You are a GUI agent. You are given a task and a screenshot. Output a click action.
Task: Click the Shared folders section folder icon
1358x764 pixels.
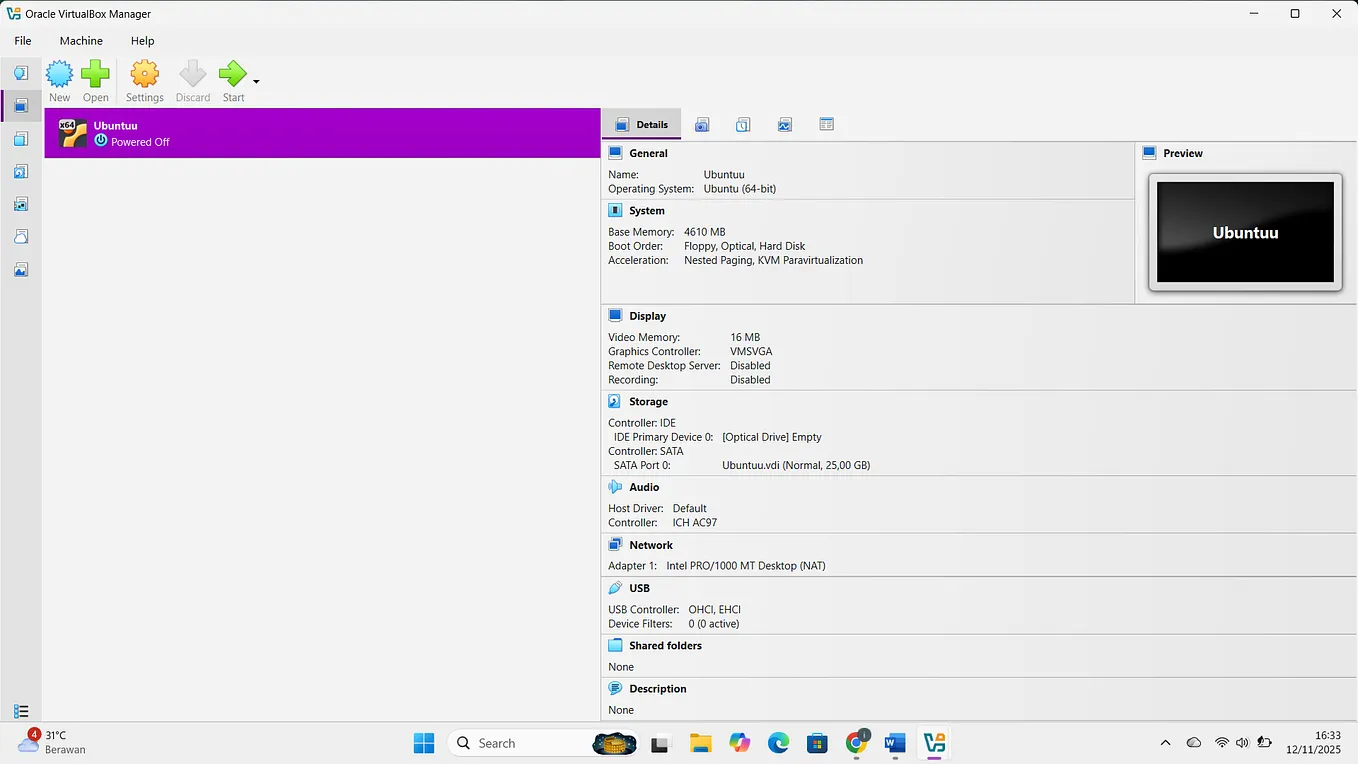click(615, 646)
